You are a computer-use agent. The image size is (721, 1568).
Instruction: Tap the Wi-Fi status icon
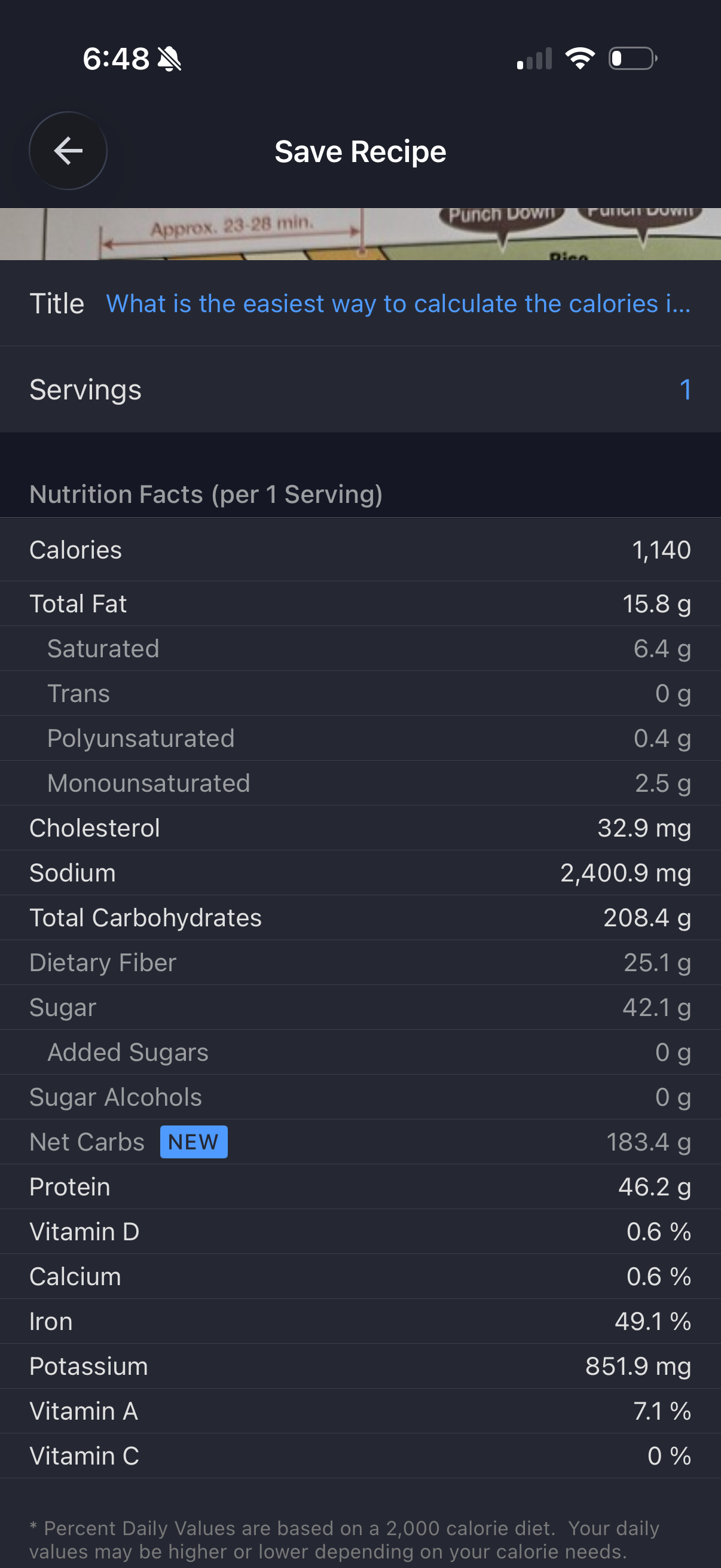580,59
